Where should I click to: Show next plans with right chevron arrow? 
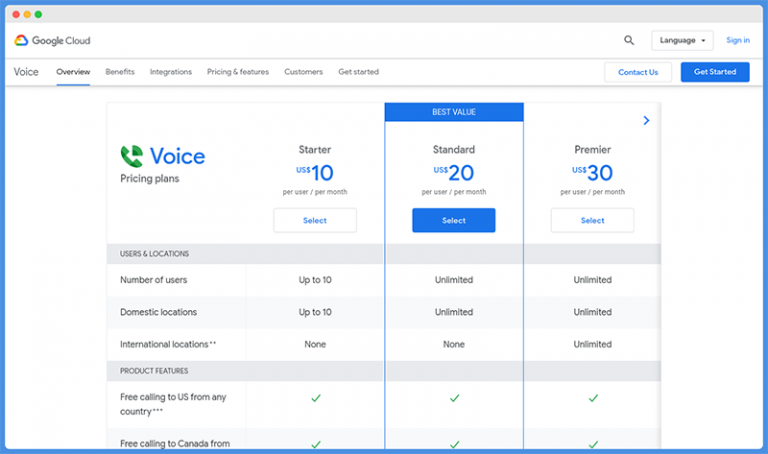[646, 120]
